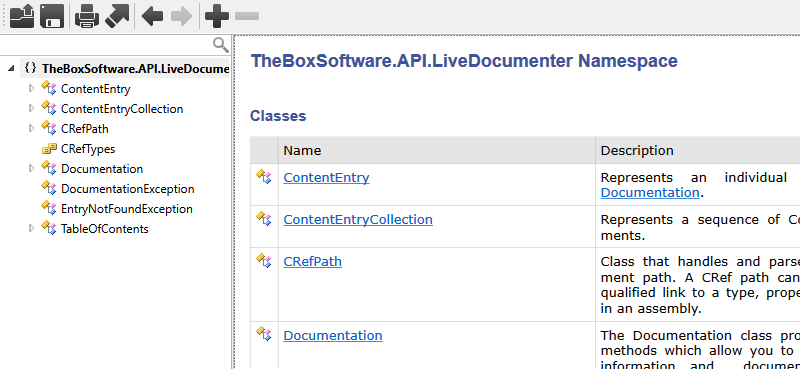Image resolution: width=800 pixels, height=369 pixels.
Task: Click the plus Add toolbar icon
Action: [216, 16]
